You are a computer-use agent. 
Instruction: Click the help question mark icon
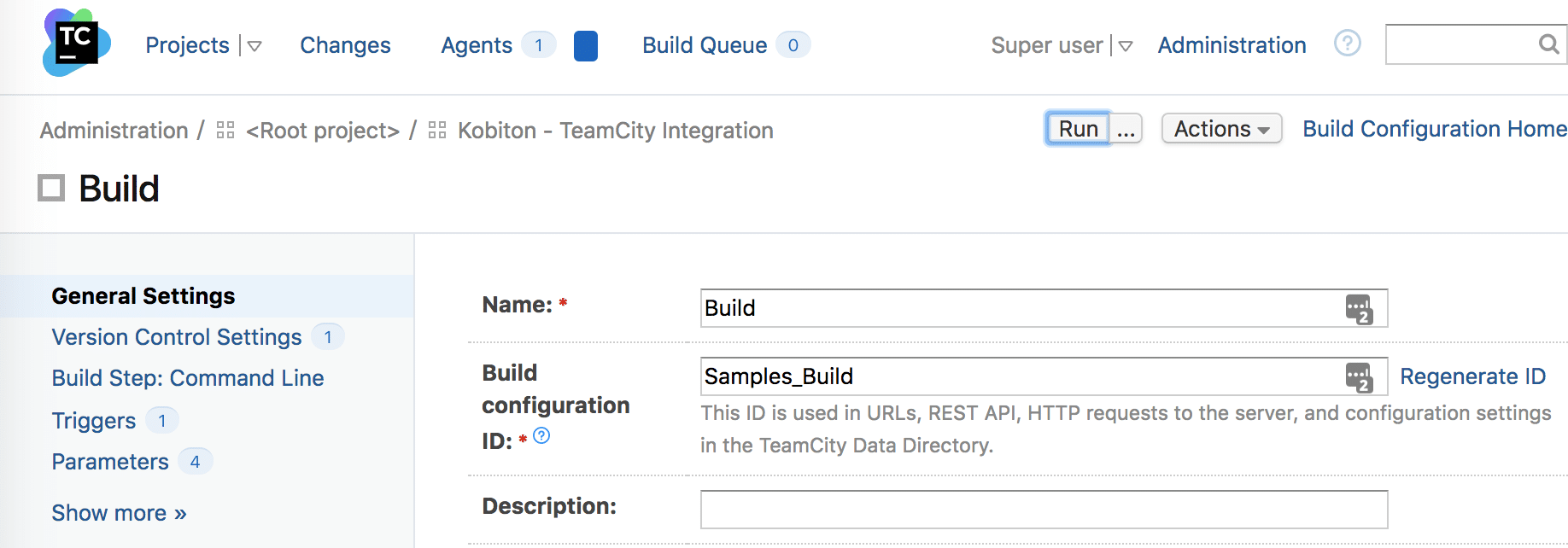(x=1348, y=43)
